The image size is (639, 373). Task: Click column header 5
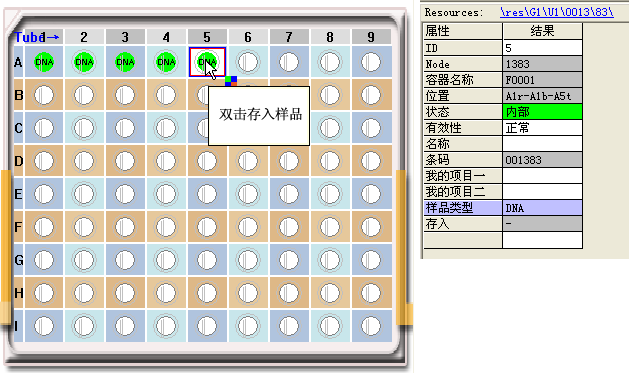coord(207,37)
